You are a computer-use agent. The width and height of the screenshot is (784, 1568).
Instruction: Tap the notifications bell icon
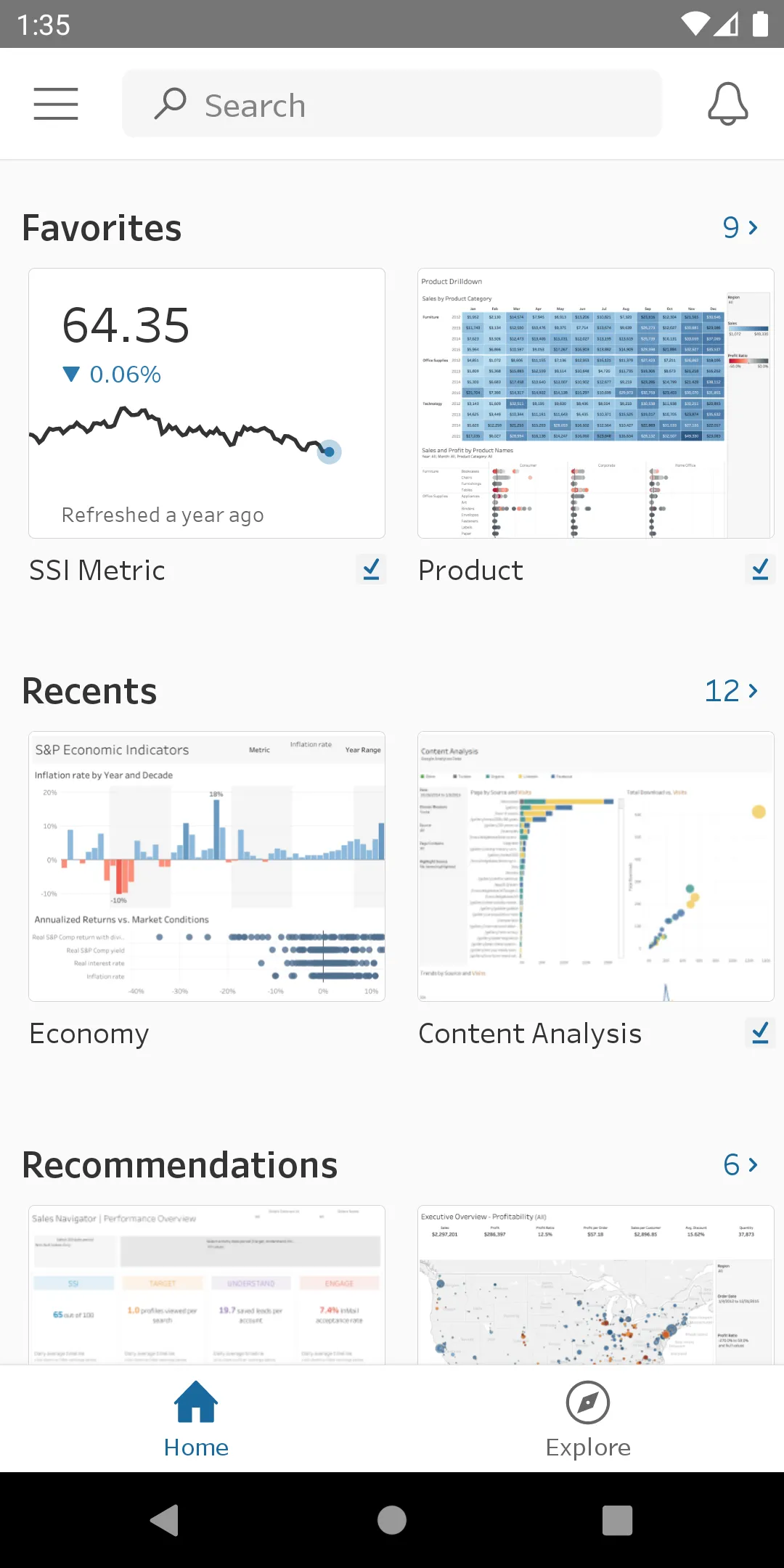(727, 104)
